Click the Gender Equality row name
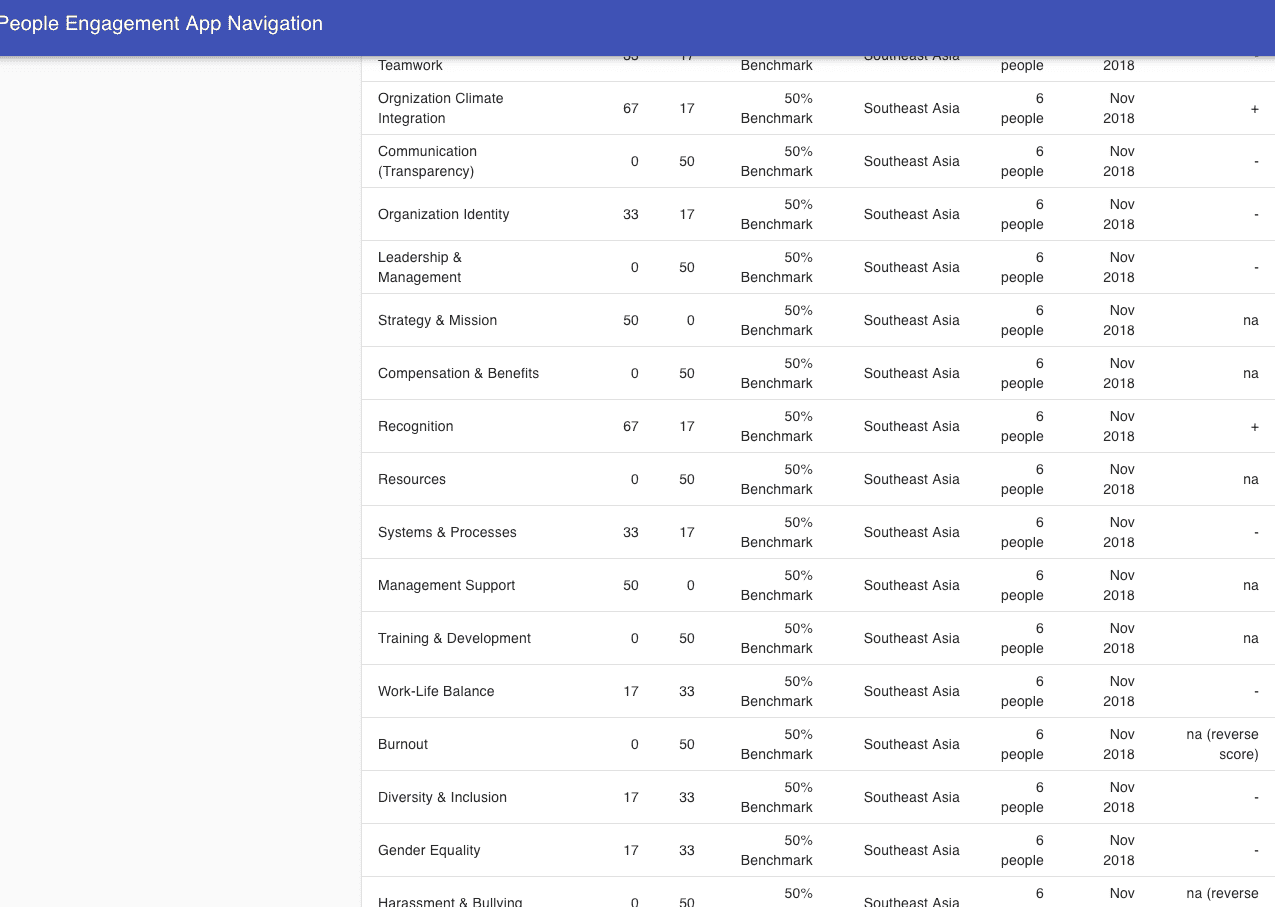Image resolution: width=1275 pixels, height=907 pixels. click(x=429, y=850)
